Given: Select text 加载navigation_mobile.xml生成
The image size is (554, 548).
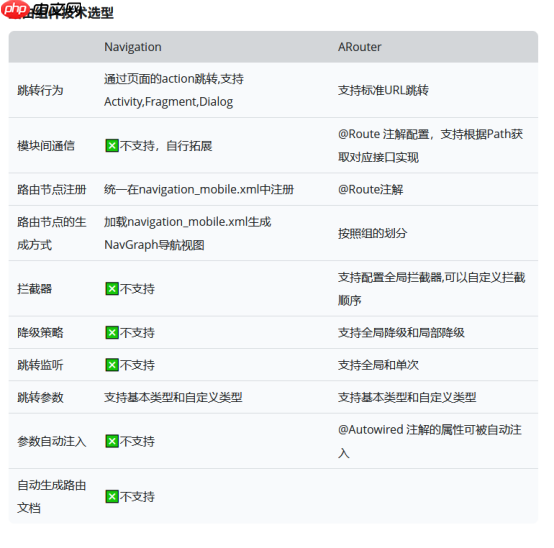Looking at the screenshot, I should pos(188,222).
